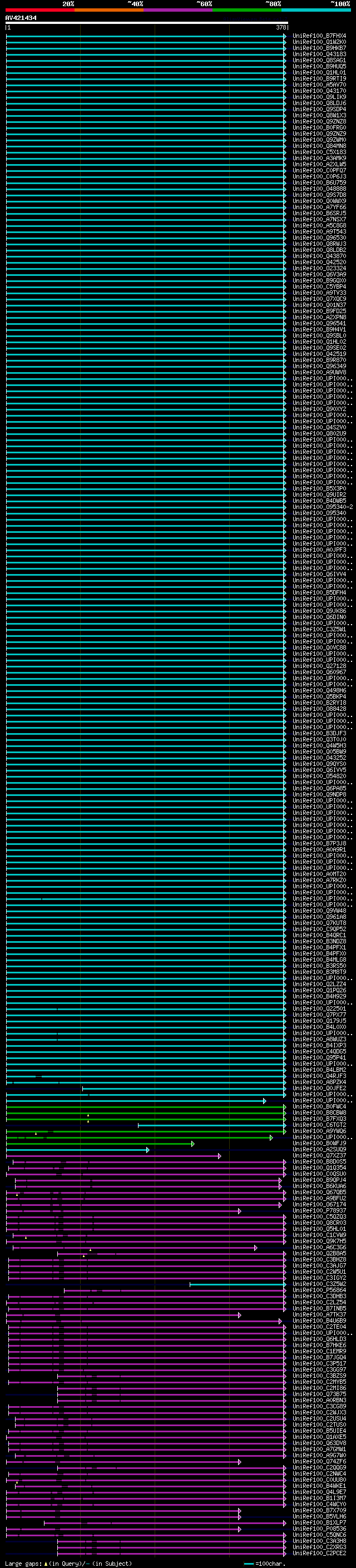Image resolution: width=356 pixels, height=1568 pixels.
Task: Open hit UniRef100_B9HKB7
Action: [x=319, y=48]
